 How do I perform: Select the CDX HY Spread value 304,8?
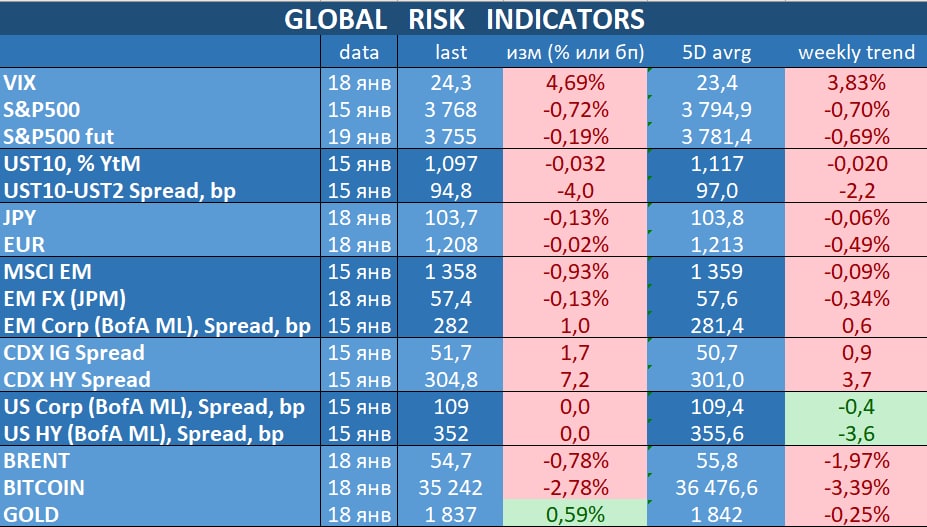[x=452, y=379]
